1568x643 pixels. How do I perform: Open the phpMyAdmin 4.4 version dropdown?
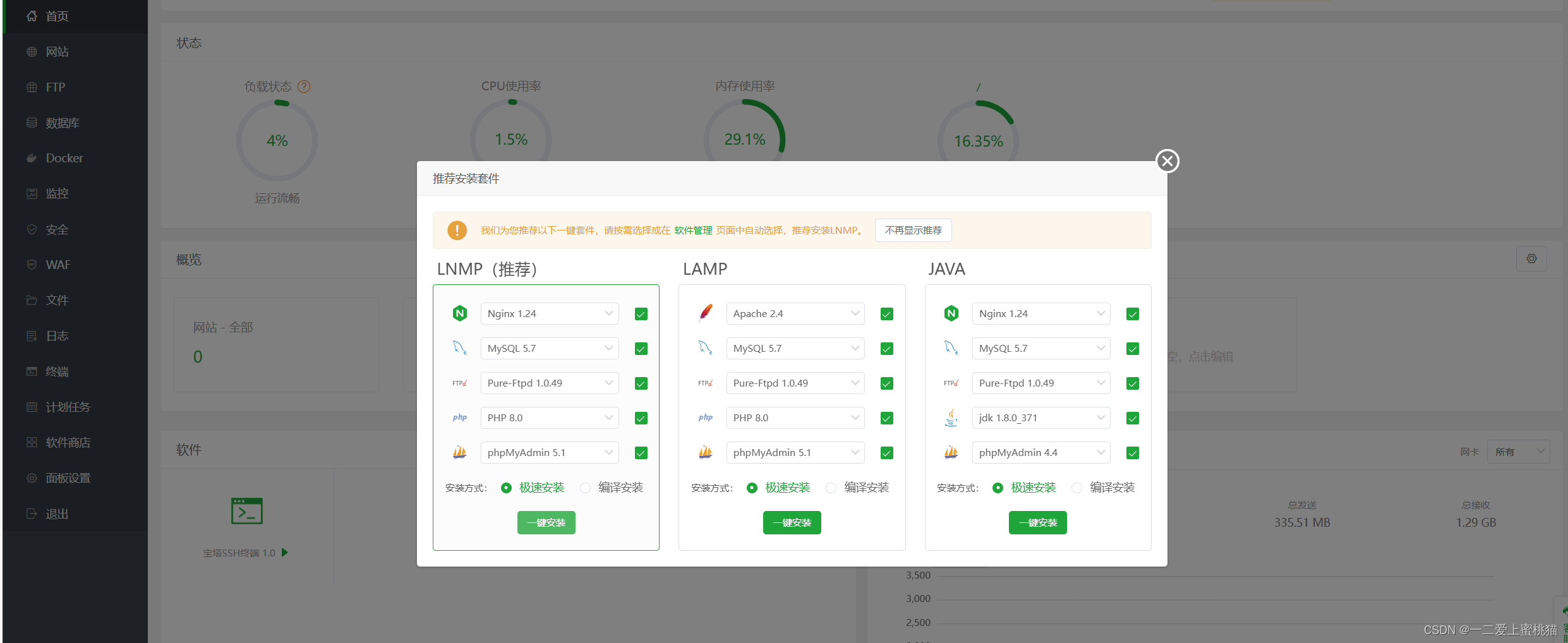pos(1041,452)
